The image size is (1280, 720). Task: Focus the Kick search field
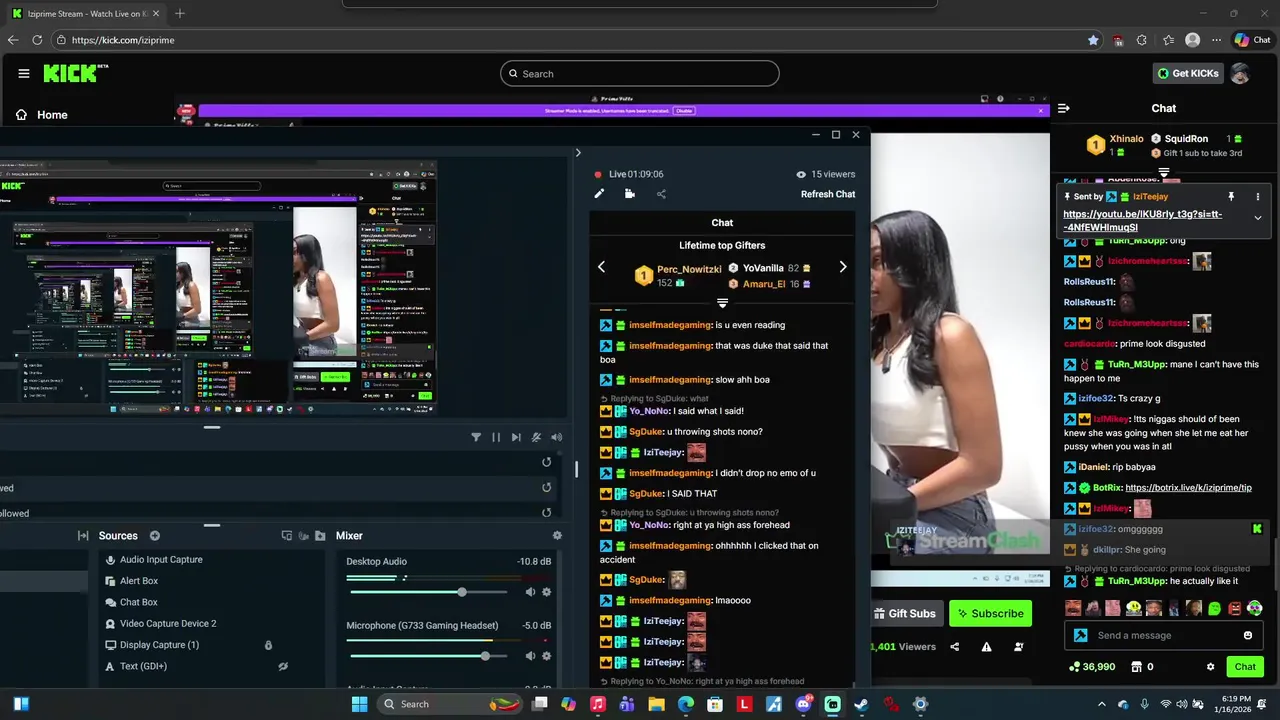coord(640,73)
